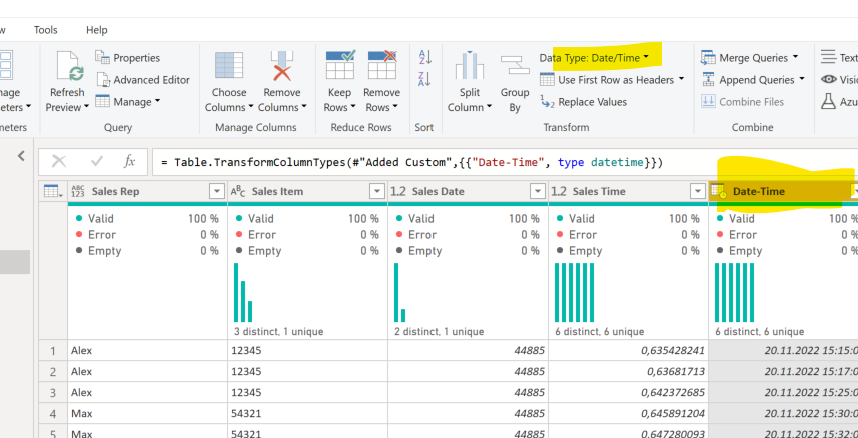This screenshot has height=438, width=858.
Task: Select the 44885 cell in row 3
Action: (468, 393)
